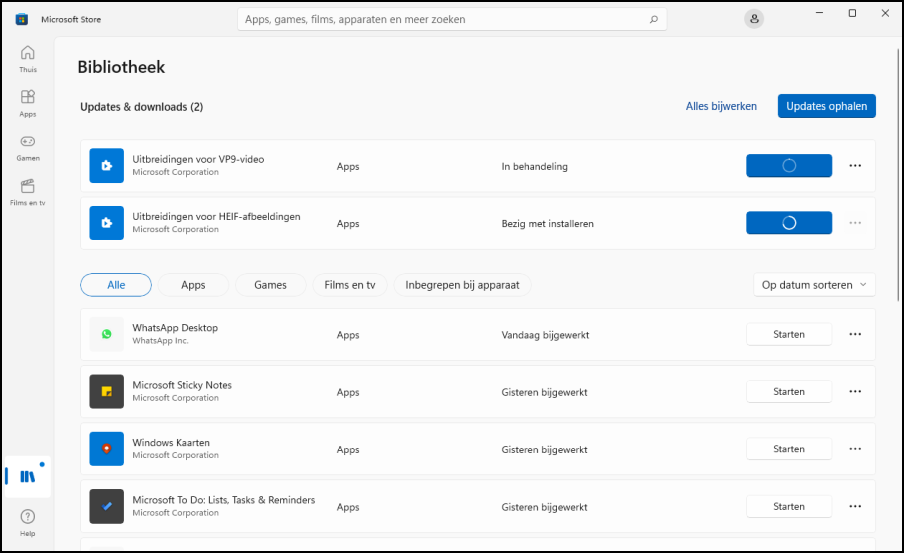Select the Films en tv filter tab
This screenshot has width=904, height=553.
tap(350, 285)
